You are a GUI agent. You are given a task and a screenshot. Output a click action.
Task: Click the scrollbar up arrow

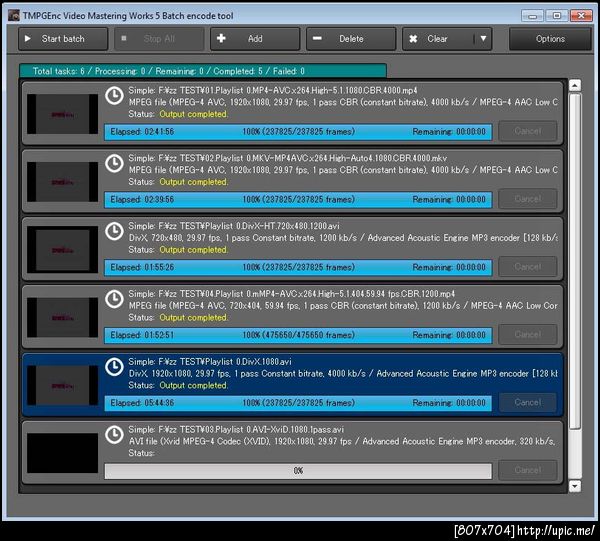click(575, 85)
